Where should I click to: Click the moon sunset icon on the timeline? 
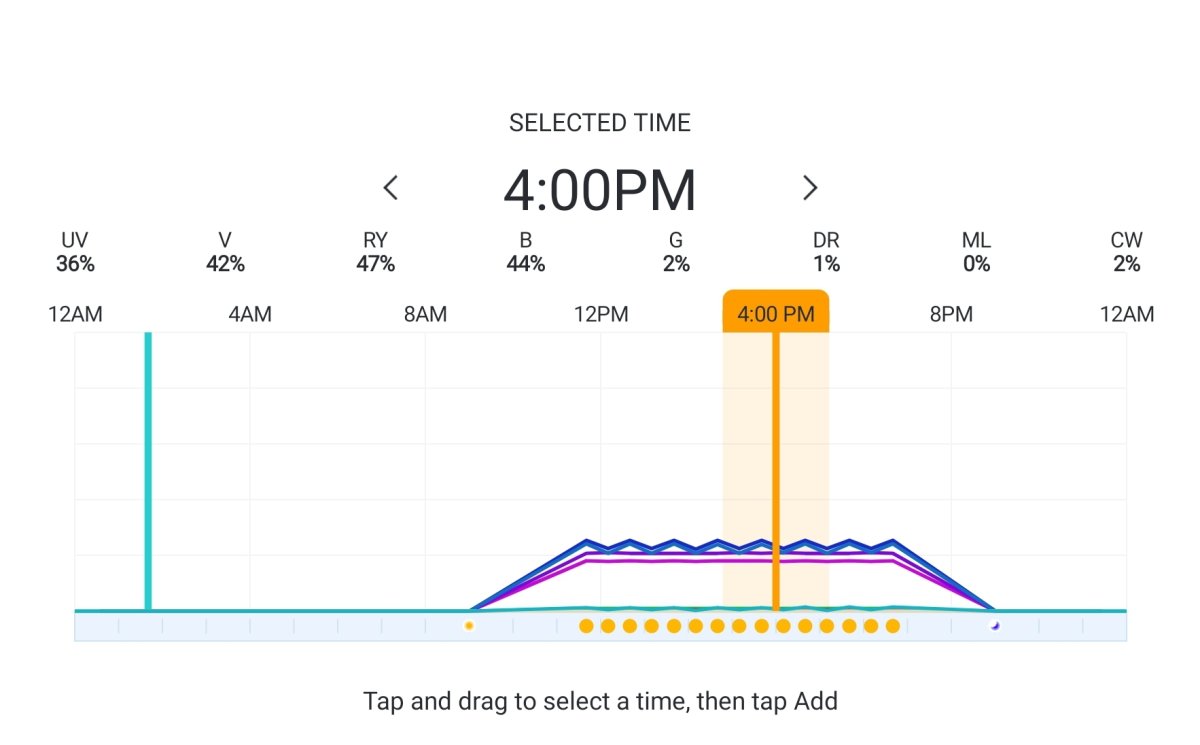click(994, 626)
